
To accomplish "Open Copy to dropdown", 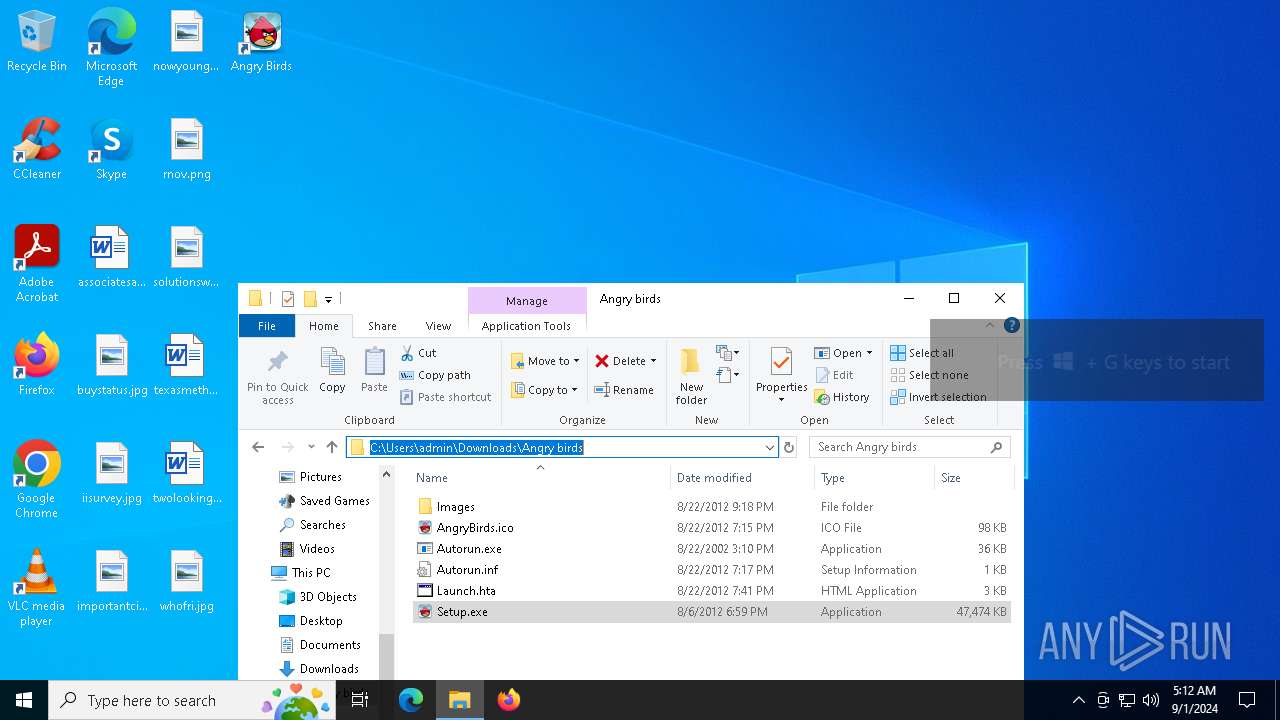I will [545, 390].
